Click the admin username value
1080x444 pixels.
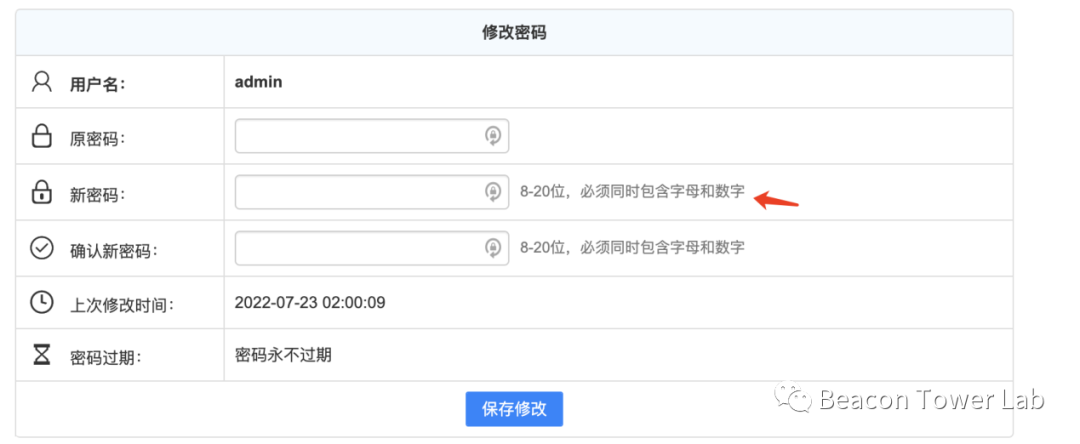(258, 83)
